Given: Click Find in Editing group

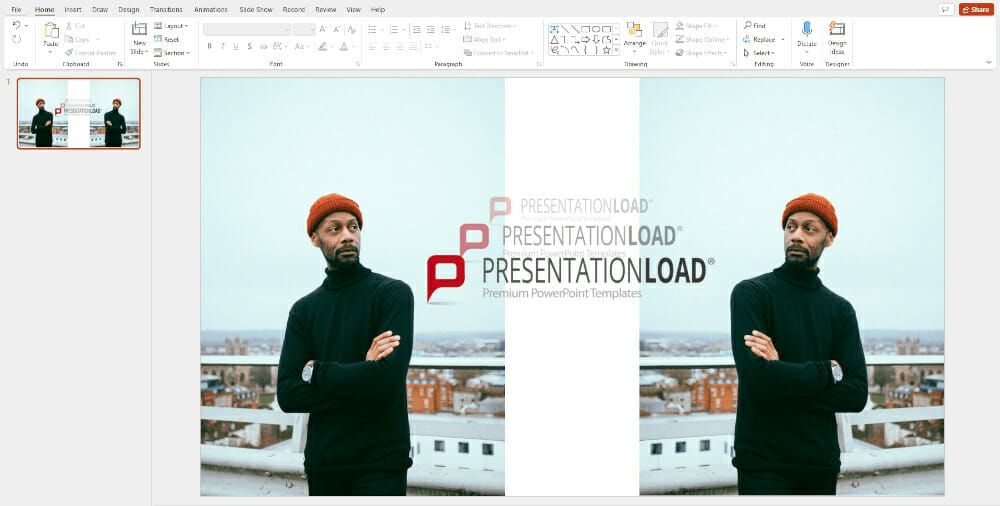Looking at the screenshot, I should pyautogui.click(x=754, y=26).
